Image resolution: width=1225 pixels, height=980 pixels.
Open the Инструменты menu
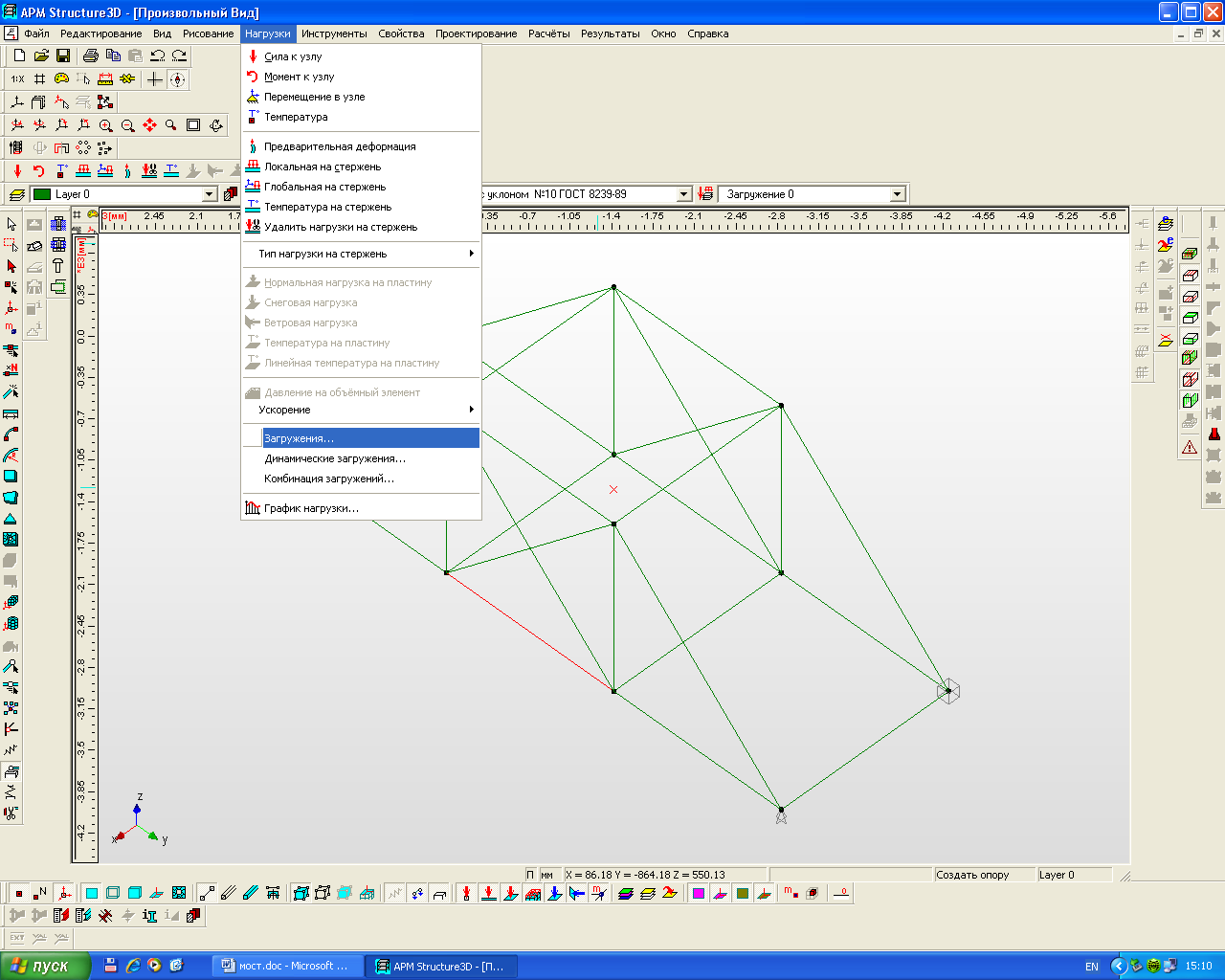334,33
